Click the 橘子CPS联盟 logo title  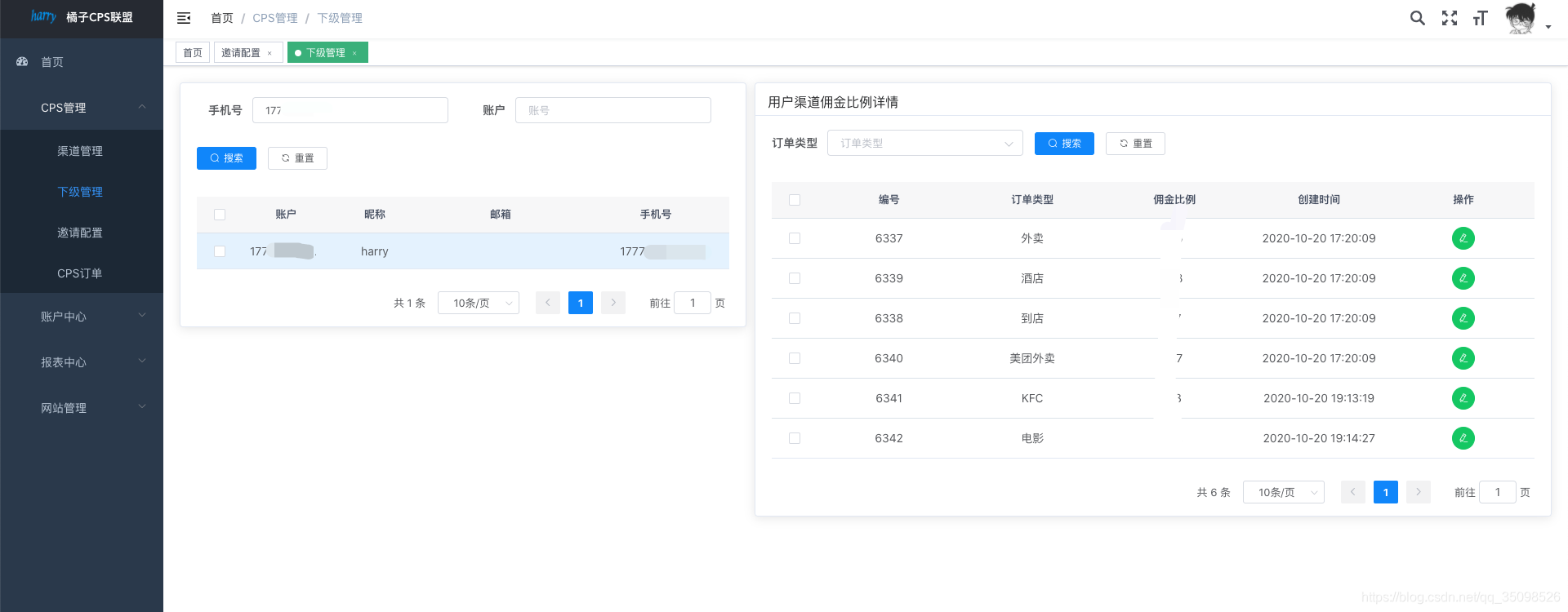pos(100,17)
